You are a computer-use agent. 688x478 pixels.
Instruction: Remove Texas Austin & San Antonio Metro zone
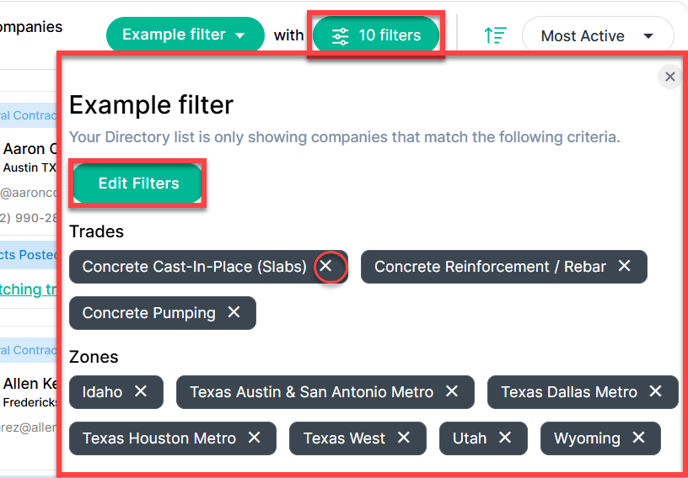(452, 391)
